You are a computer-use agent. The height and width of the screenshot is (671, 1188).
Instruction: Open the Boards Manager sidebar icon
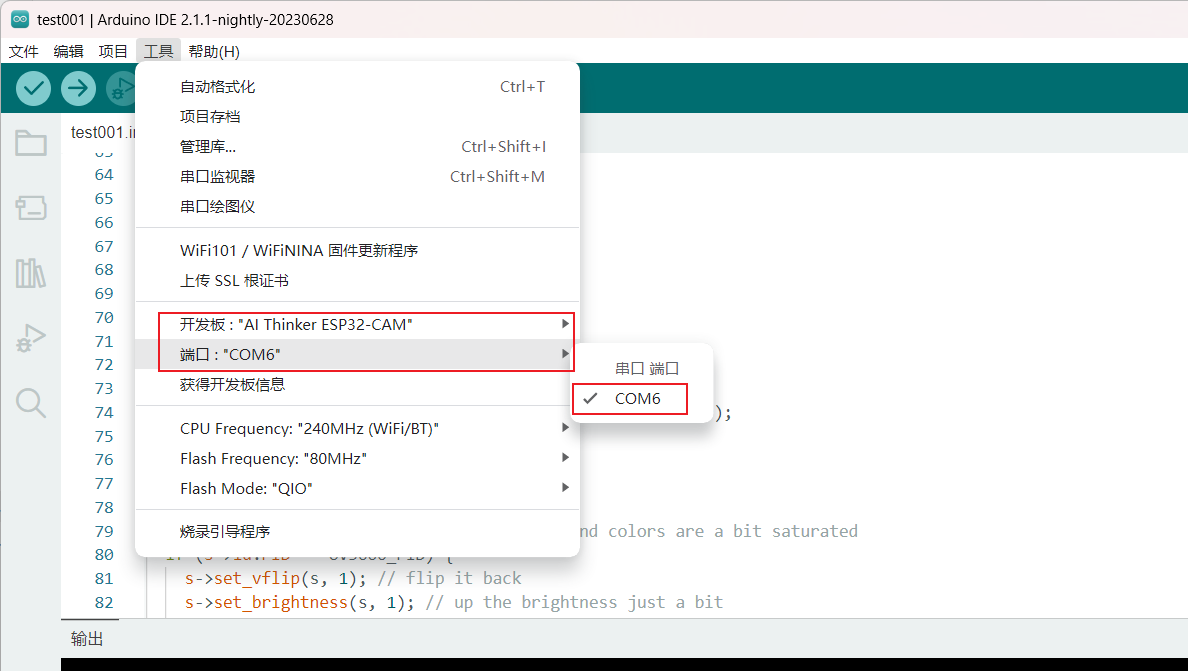tap(31, 208)
